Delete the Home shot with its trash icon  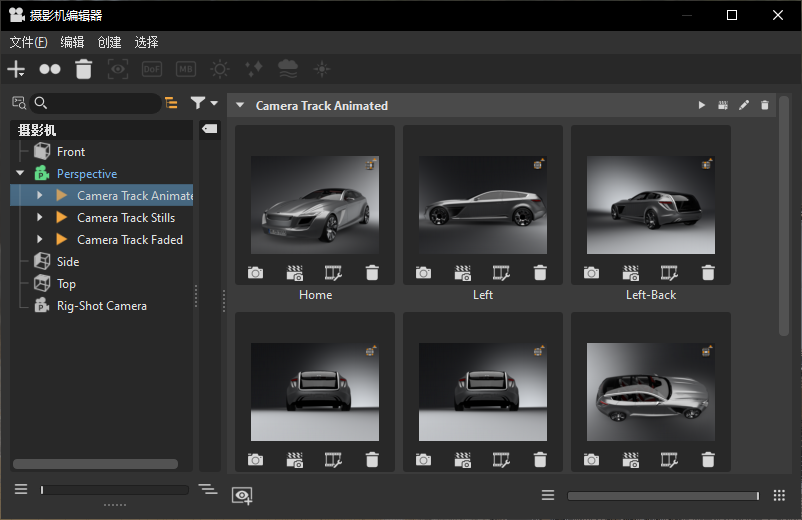[372, 273]
